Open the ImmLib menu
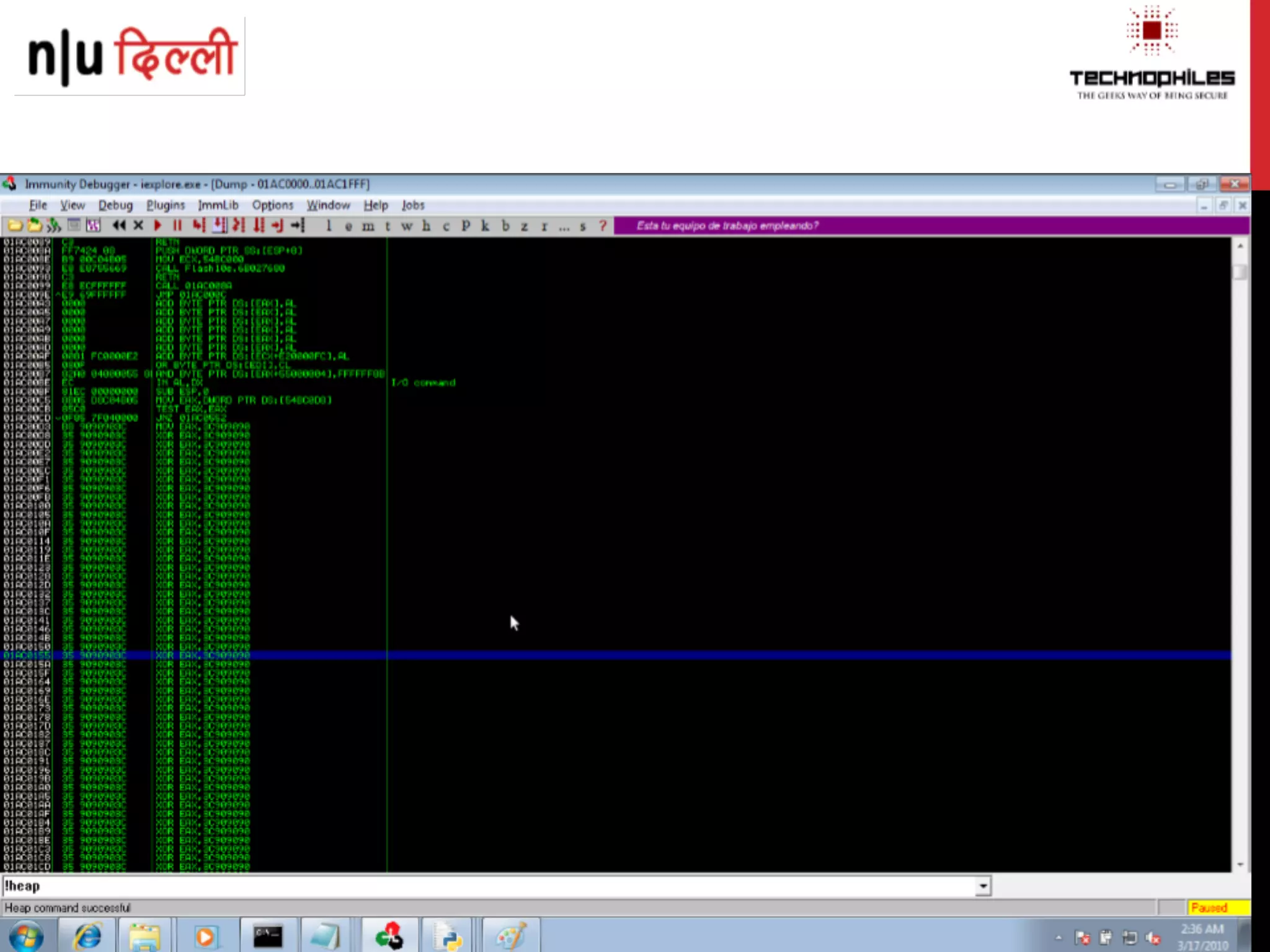Viewport: 1270px width, 952px height. [x=218, y=205]
